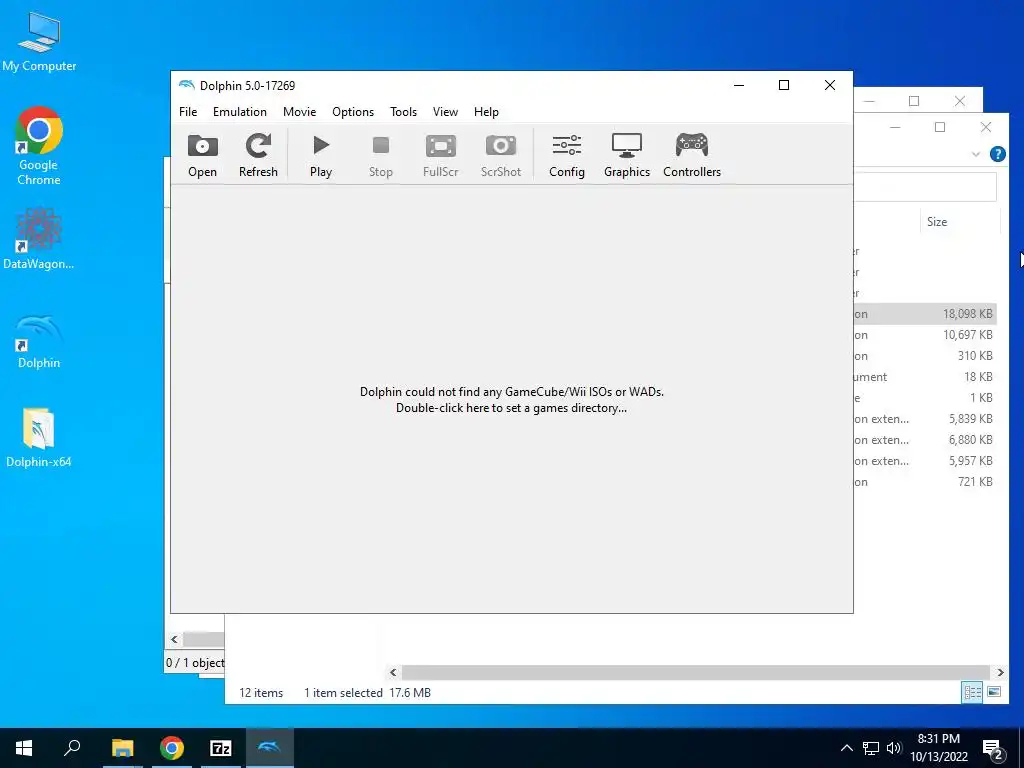
Task: Open the Config settings icon
Action: (x=567, y=155)
